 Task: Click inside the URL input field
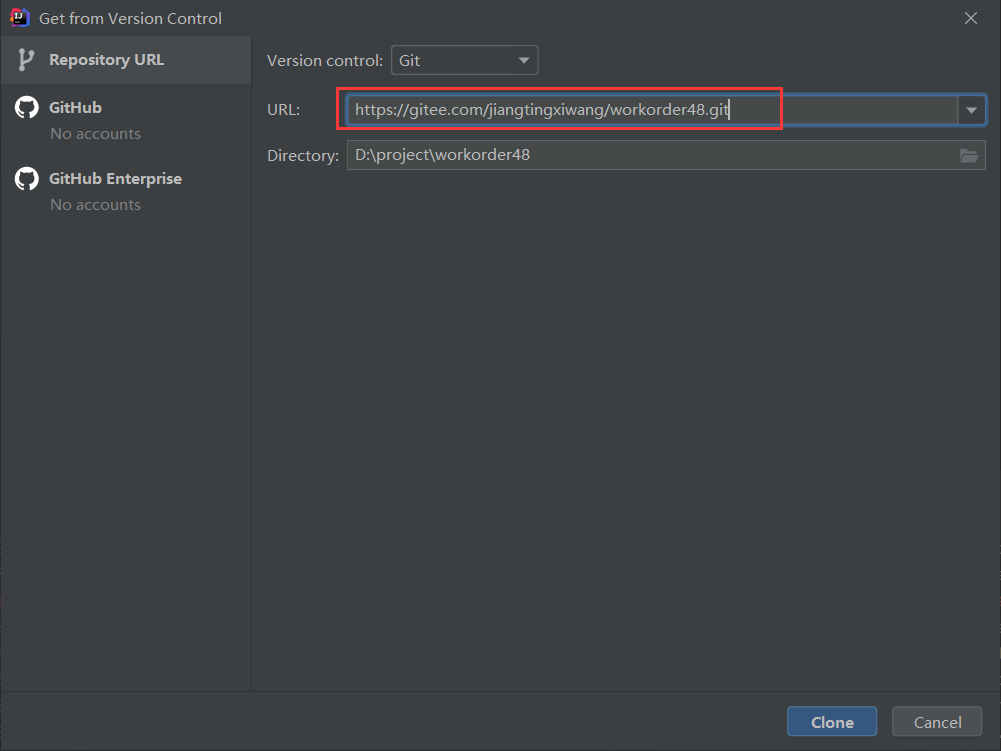pos(652,110)
